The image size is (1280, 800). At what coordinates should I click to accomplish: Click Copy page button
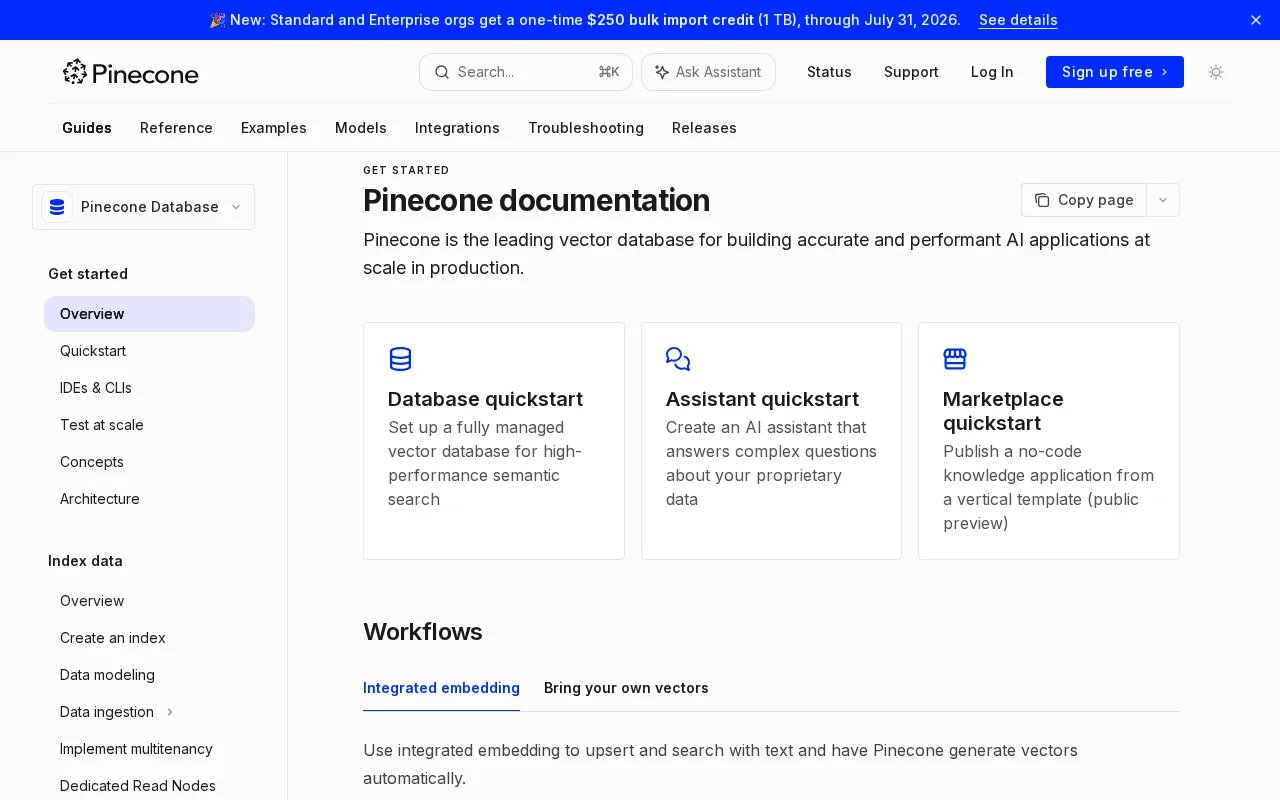tap(1084, 200)
